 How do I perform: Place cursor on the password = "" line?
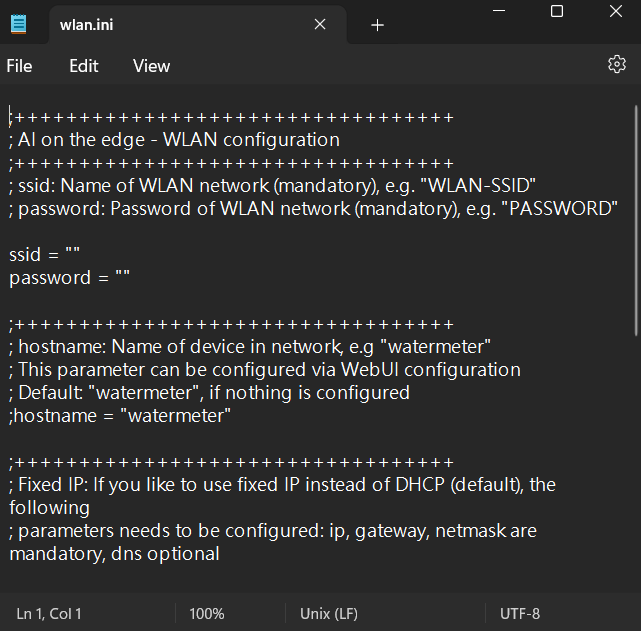point(70,278)
